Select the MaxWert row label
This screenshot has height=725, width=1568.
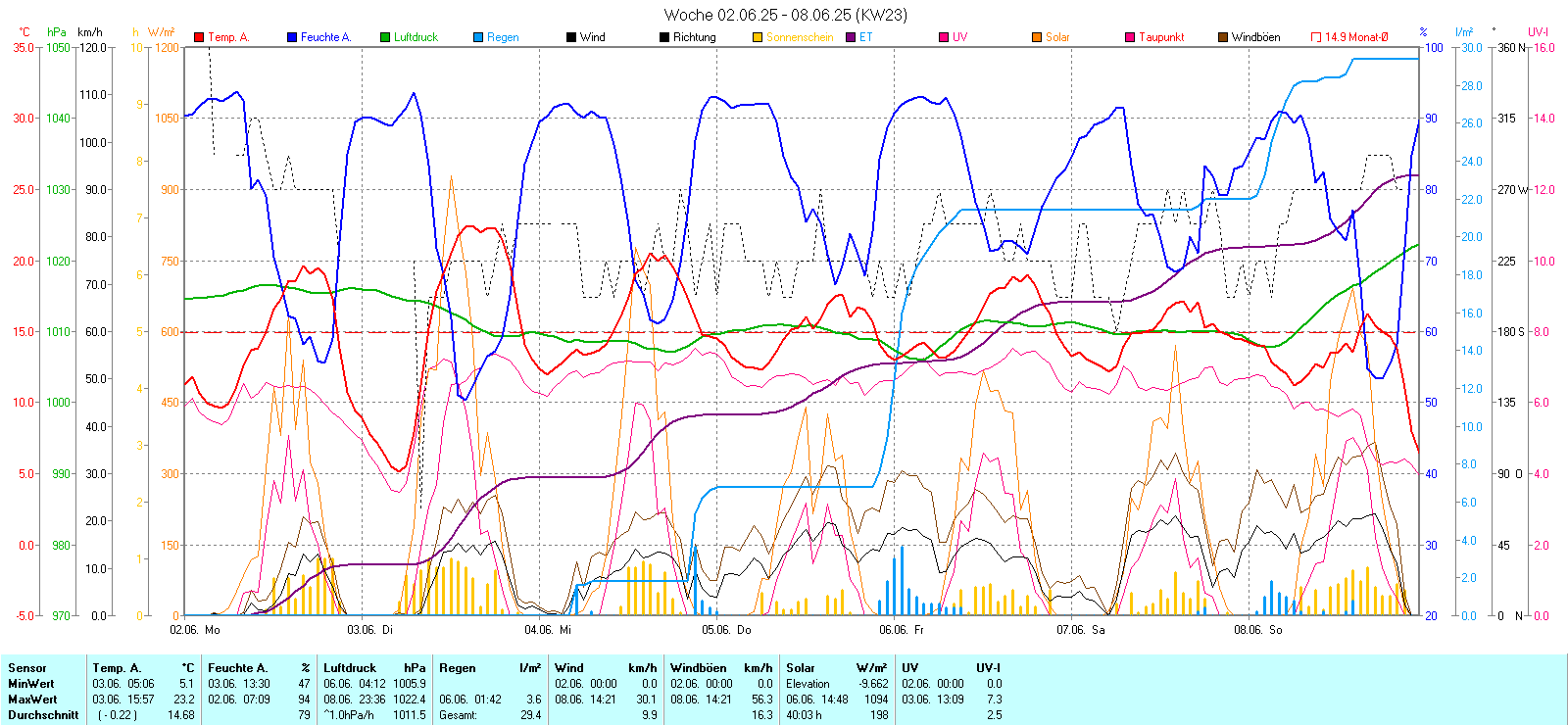pyautogui.click(x=32, y=700)
